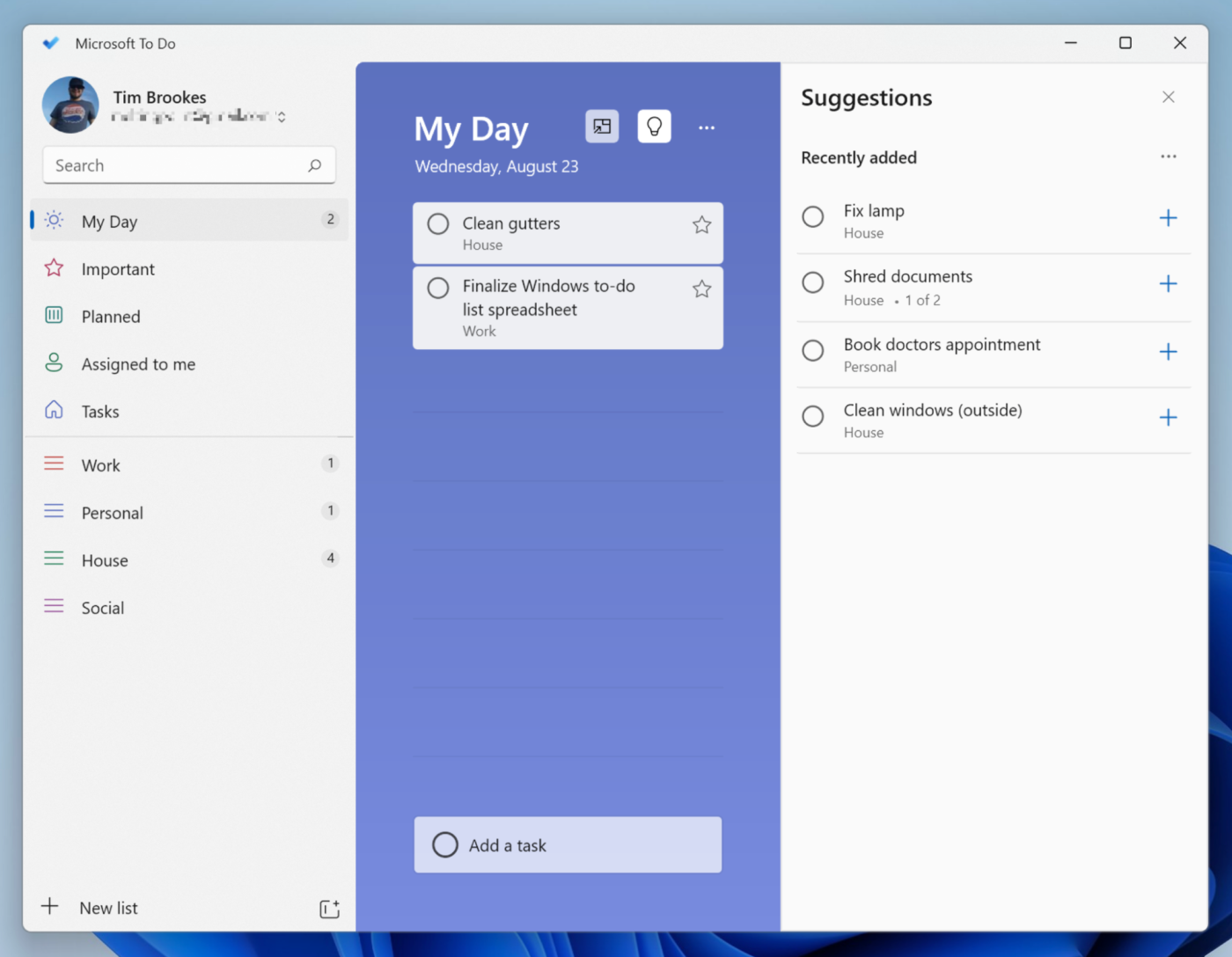Open the My Day background theme button
This screenshot has height=957, width=1232.
(602, 127)
